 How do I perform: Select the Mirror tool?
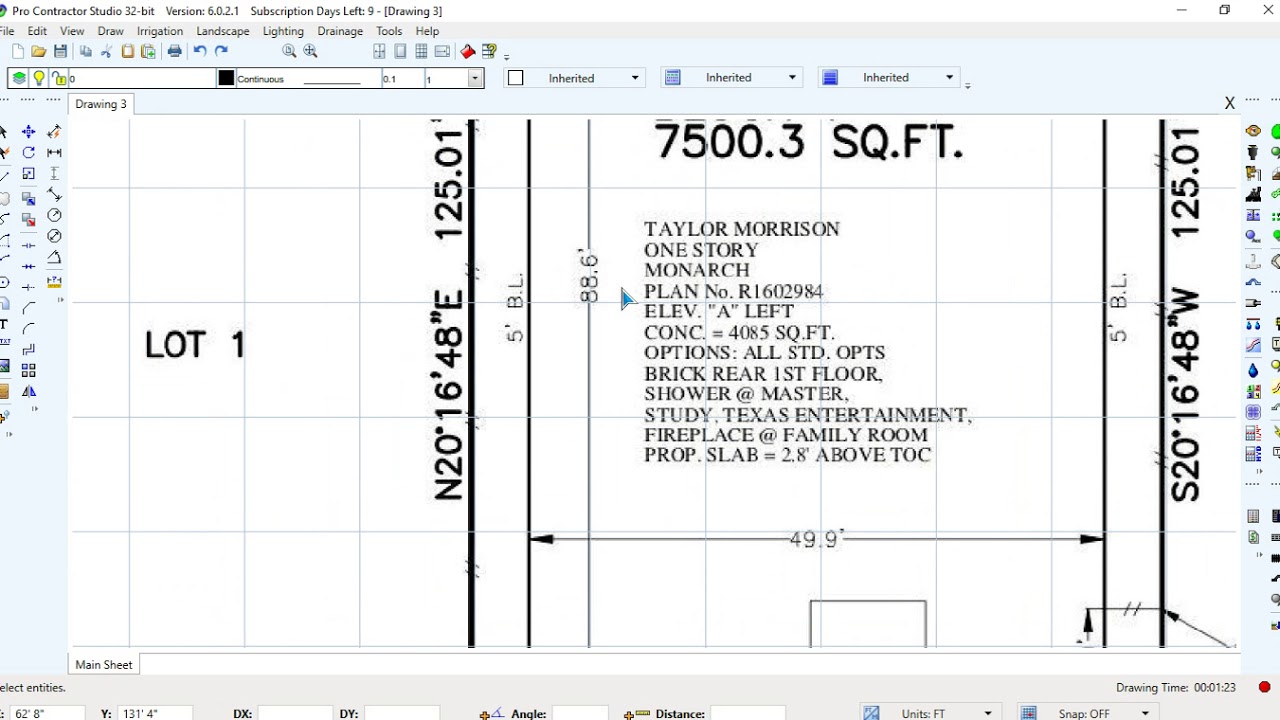(x=28, y=391)
